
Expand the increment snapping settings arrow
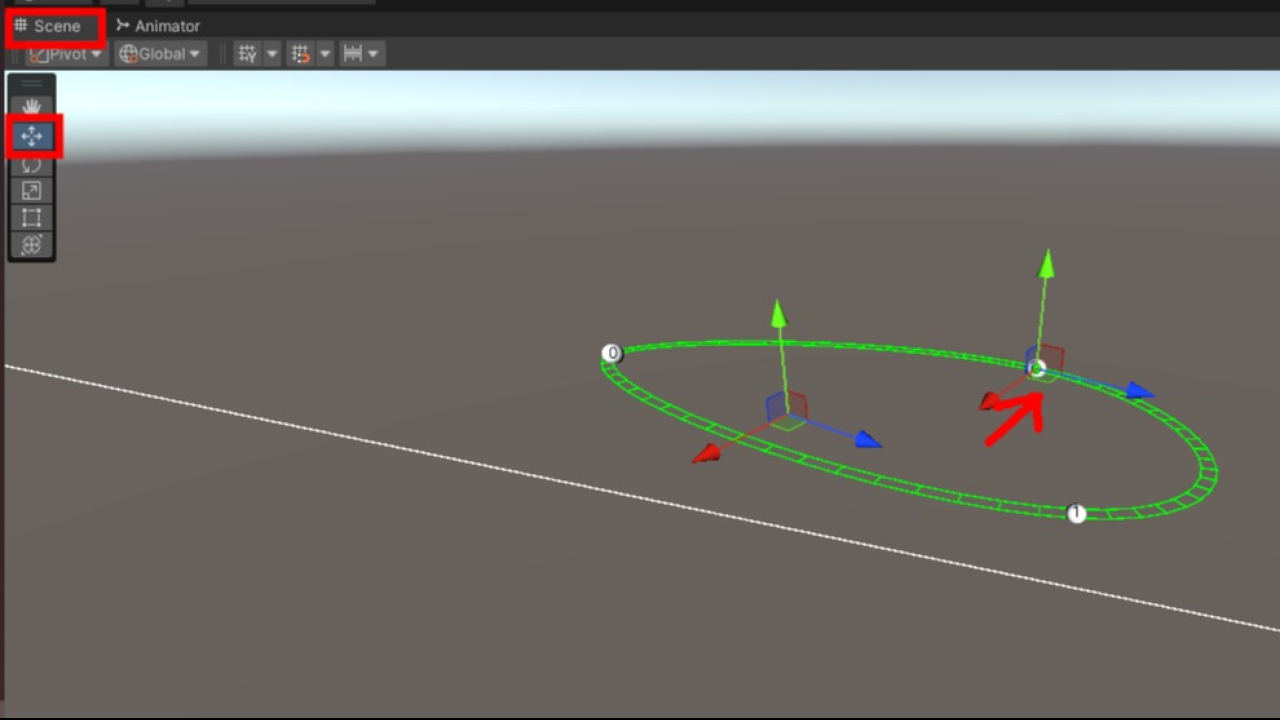374,54
